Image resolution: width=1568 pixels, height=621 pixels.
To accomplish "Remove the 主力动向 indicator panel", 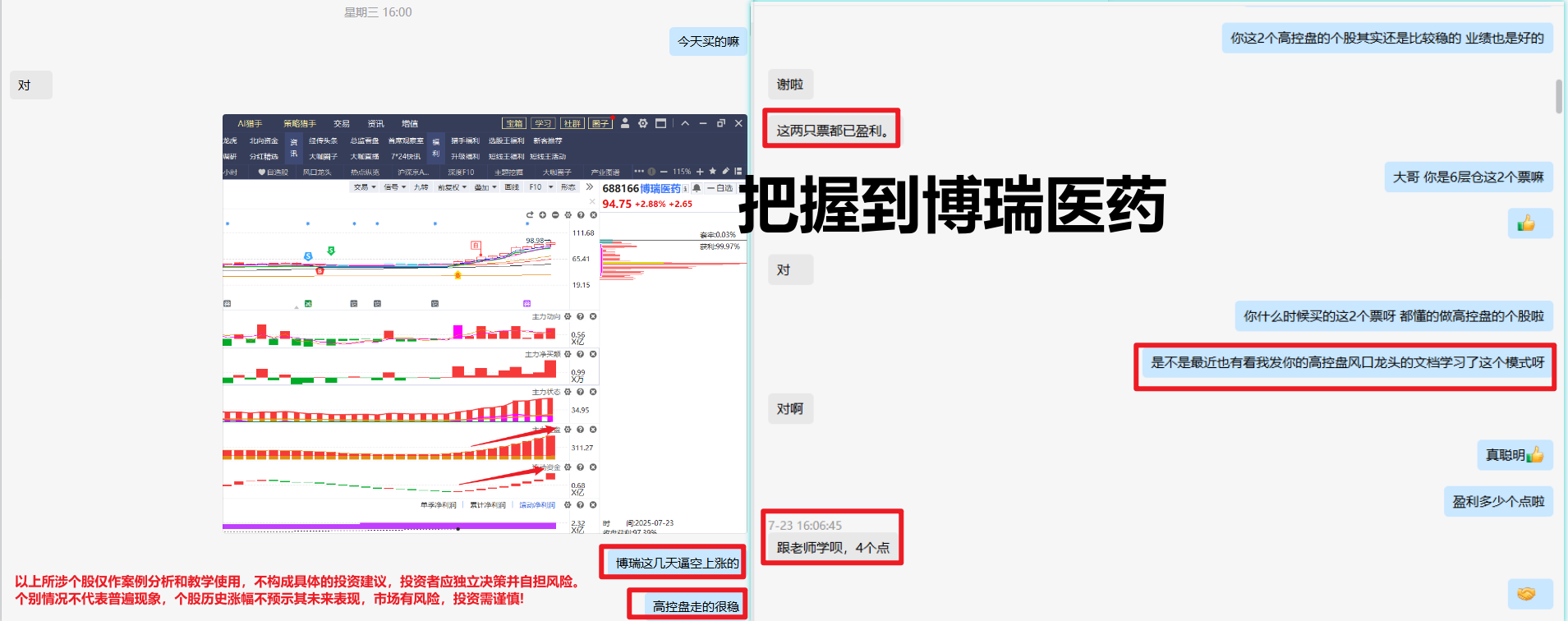I will point(593,316).
